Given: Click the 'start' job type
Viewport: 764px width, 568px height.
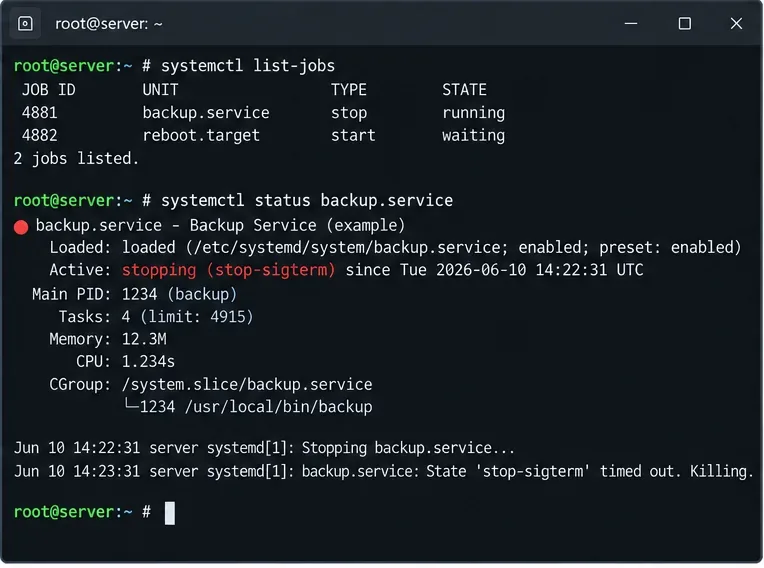Looking at the screenshot, I should [x=353, y=135].
